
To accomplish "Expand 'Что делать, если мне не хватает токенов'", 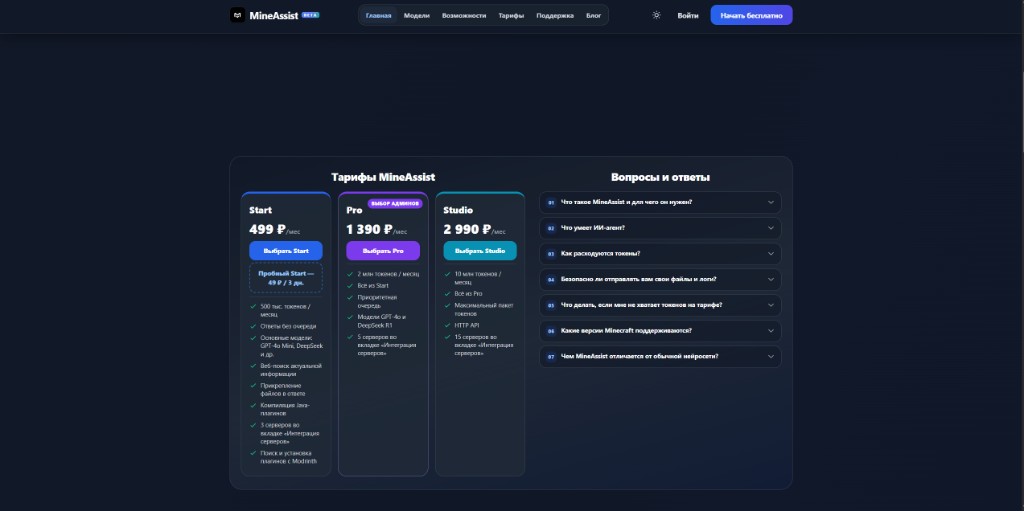I will click(x=660, y=305).
